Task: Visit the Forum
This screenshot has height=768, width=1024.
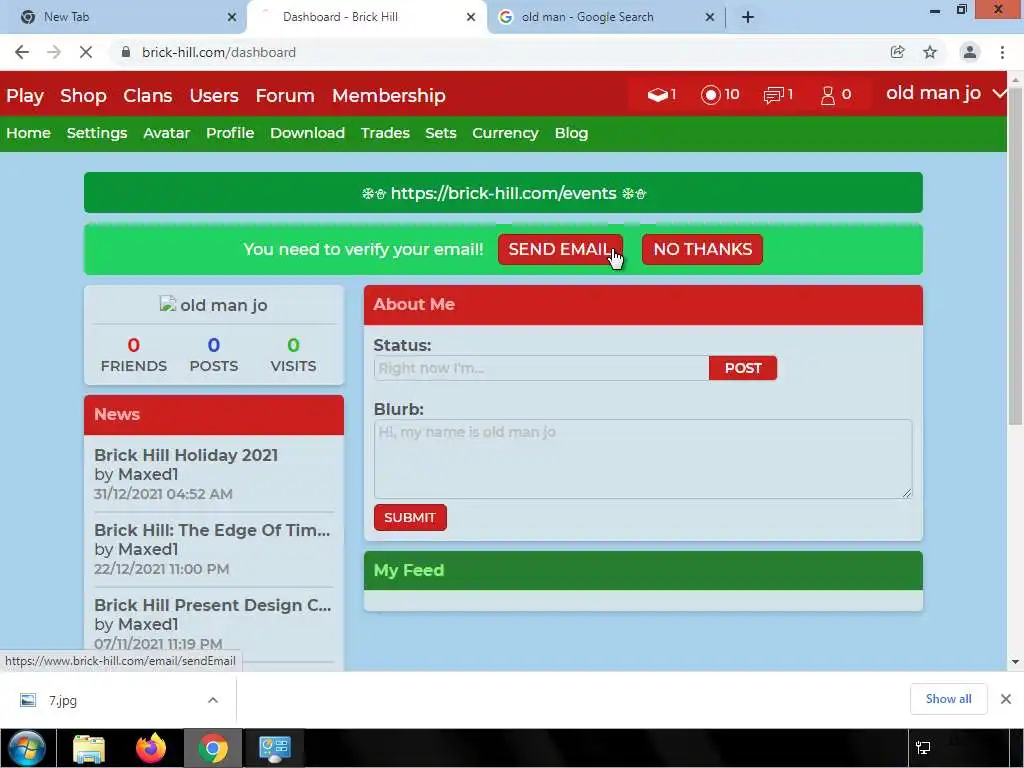Action: click(285, 95)
